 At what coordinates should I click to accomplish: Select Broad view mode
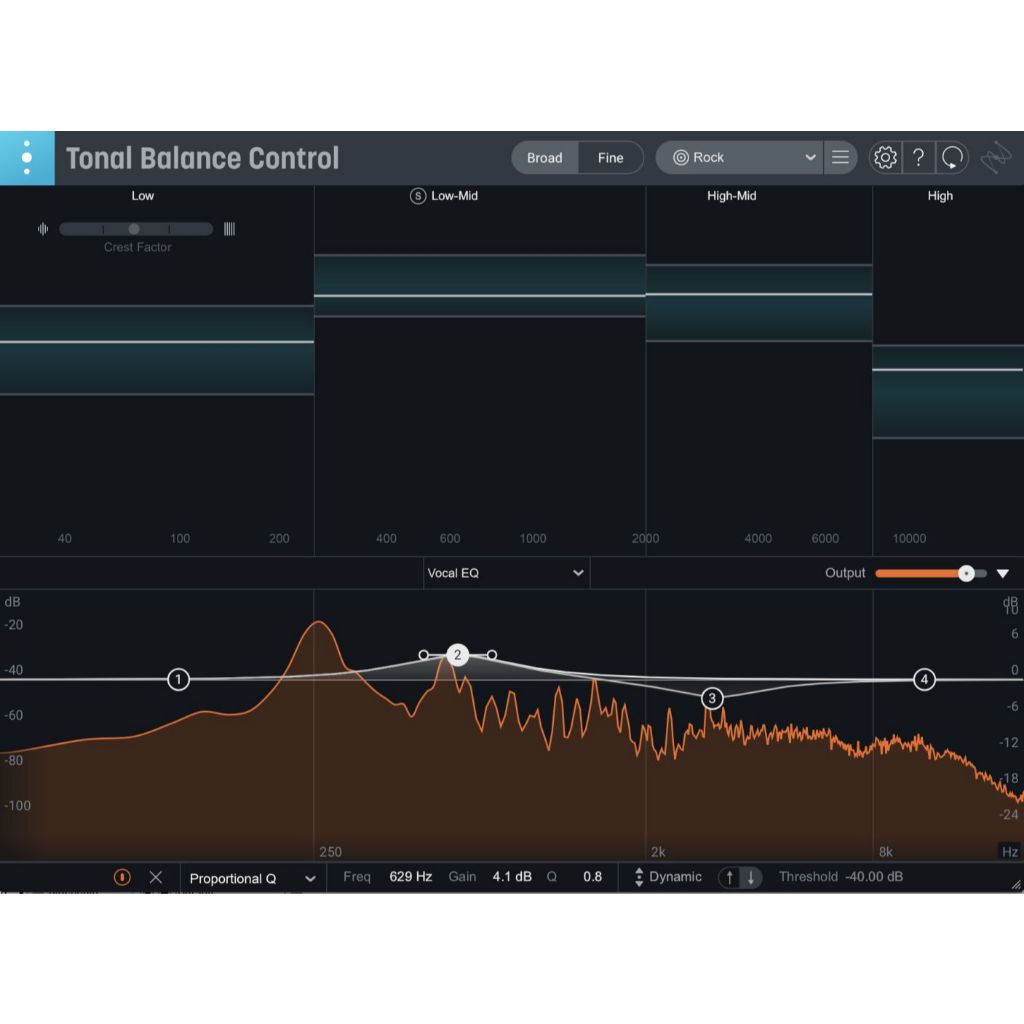544,157
